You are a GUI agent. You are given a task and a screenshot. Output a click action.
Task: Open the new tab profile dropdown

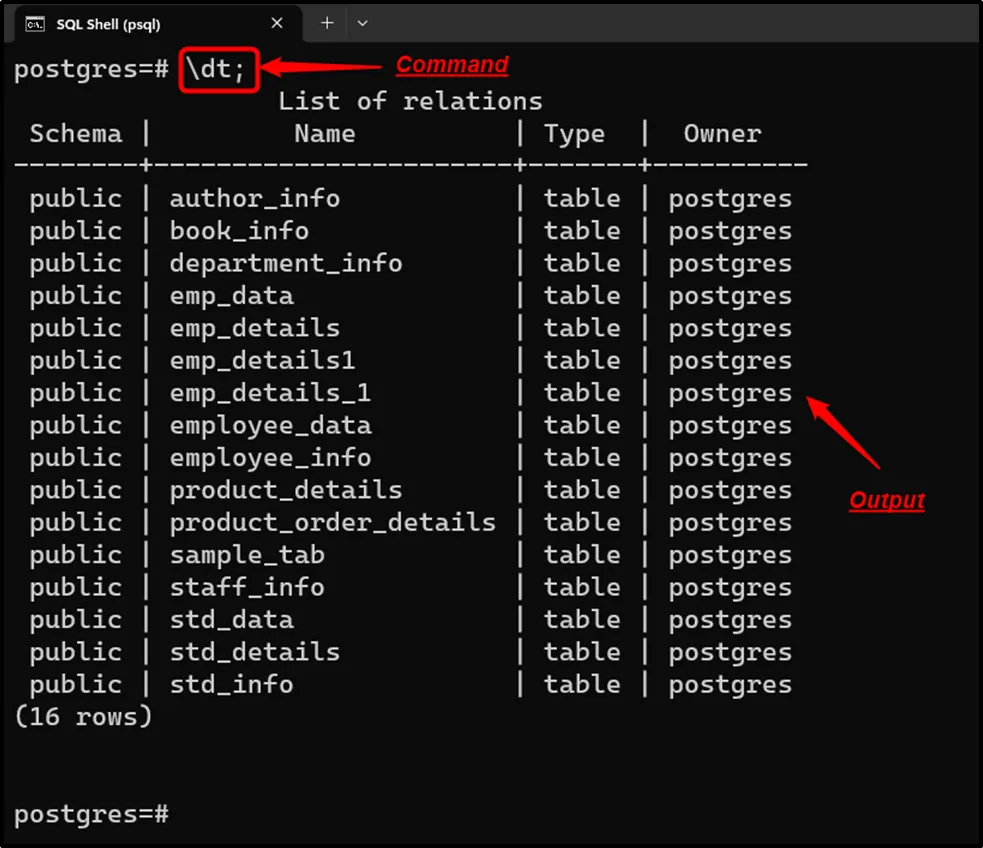point(362,23)
